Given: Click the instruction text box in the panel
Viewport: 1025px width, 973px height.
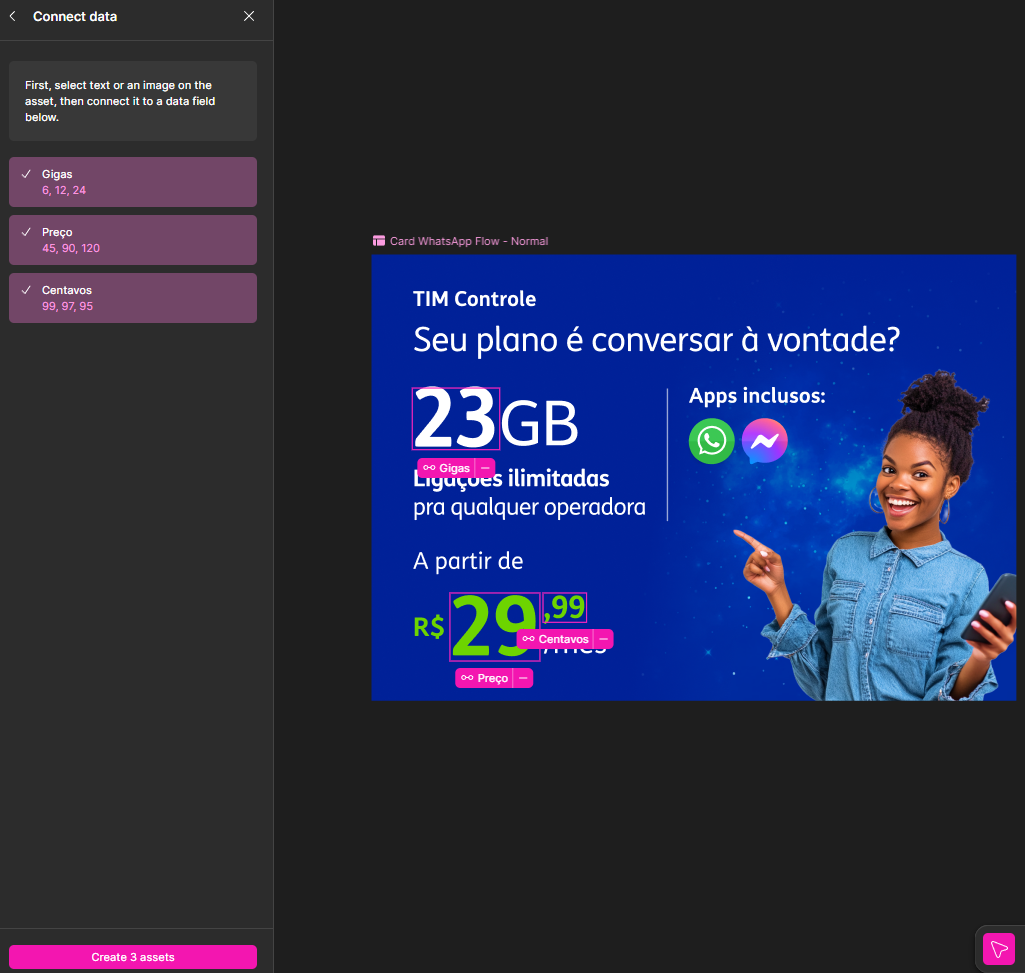Looking at the screenshot, I should click(x=133, y=101).
